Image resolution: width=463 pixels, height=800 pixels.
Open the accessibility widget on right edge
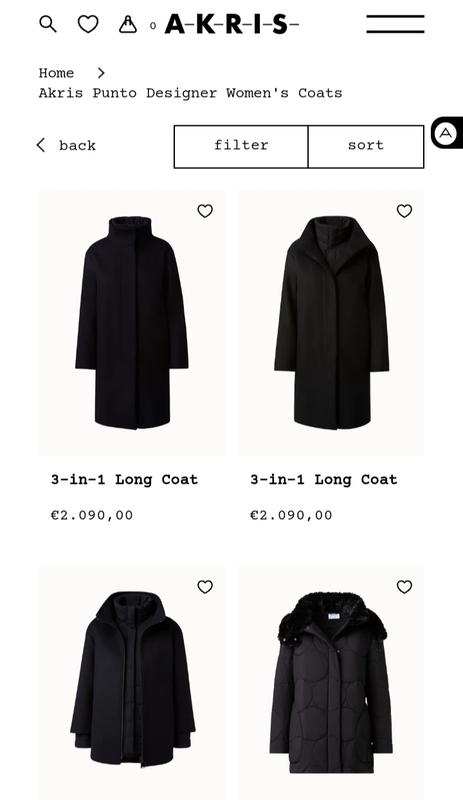pos(446,133)
